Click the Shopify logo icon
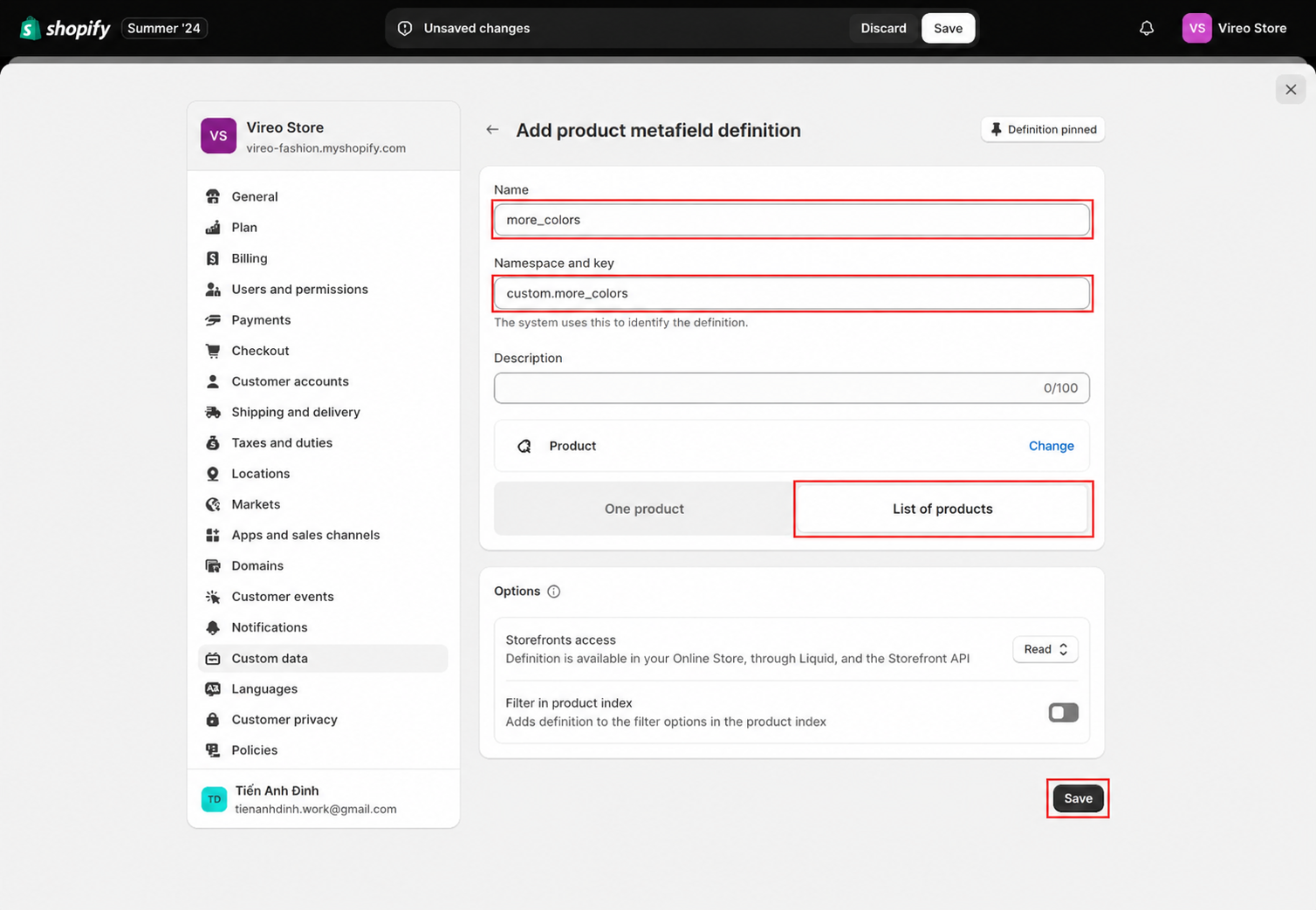This screenshot has width=1316, height=910. [31, 28]
